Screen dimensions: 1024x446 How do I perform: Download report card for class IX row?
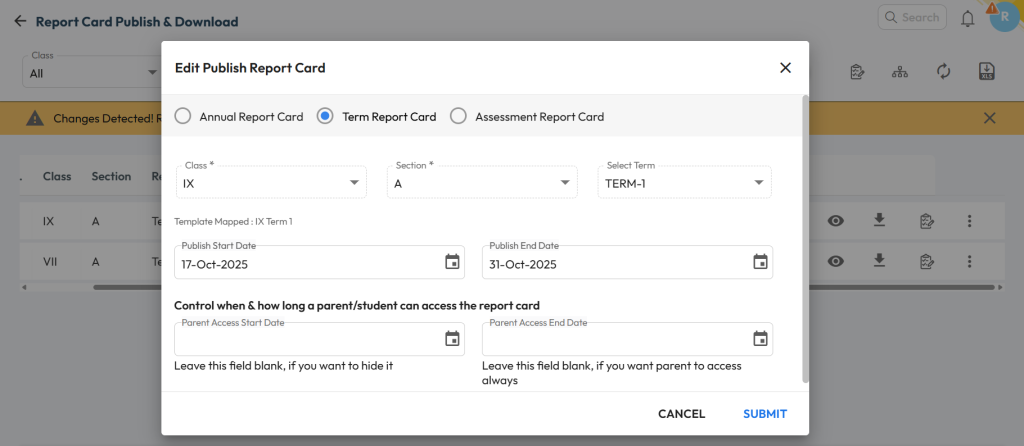[x=880, y=221]
